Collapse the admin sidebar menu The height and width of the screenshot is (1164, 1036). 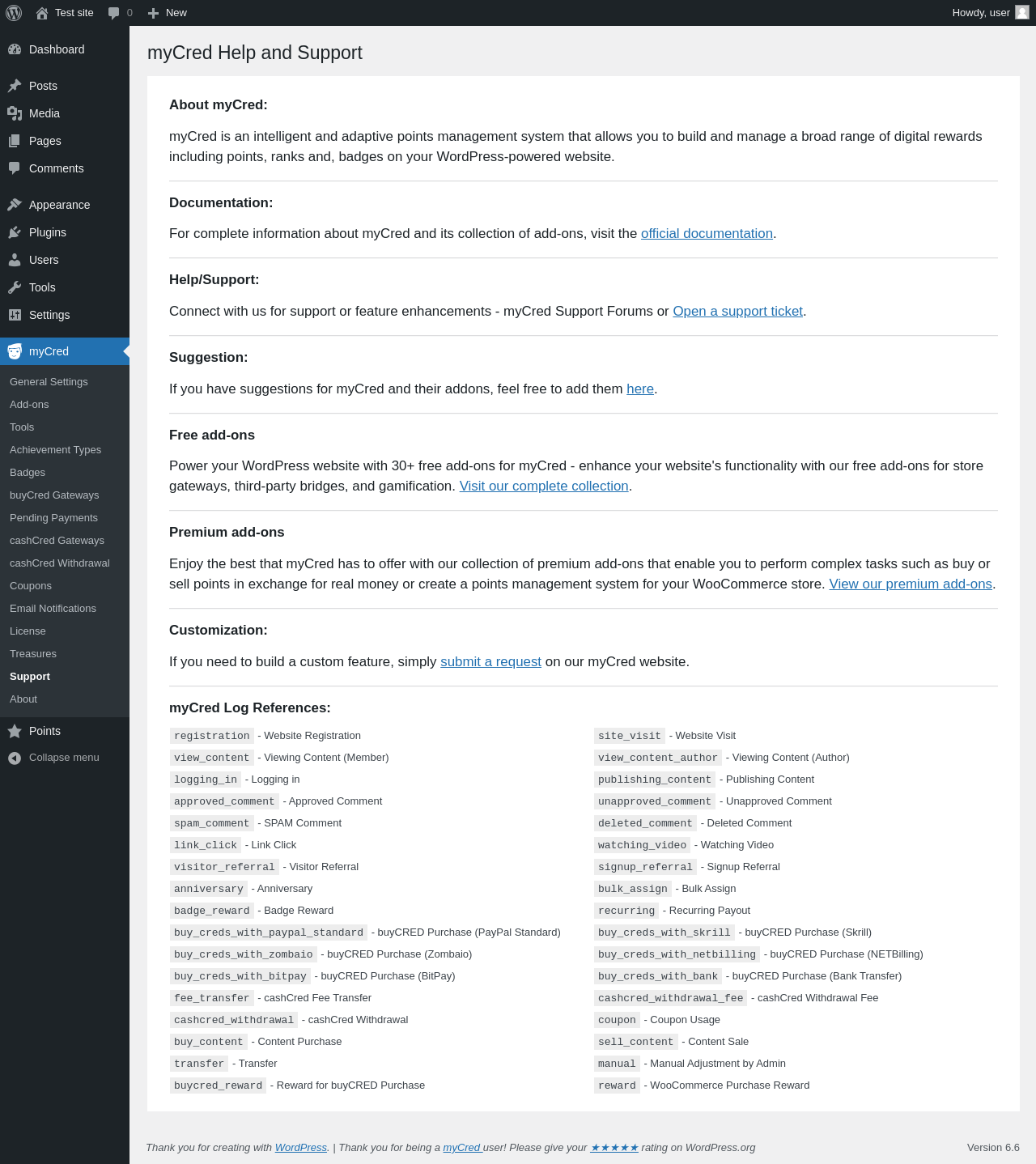(x=53, y=758)
